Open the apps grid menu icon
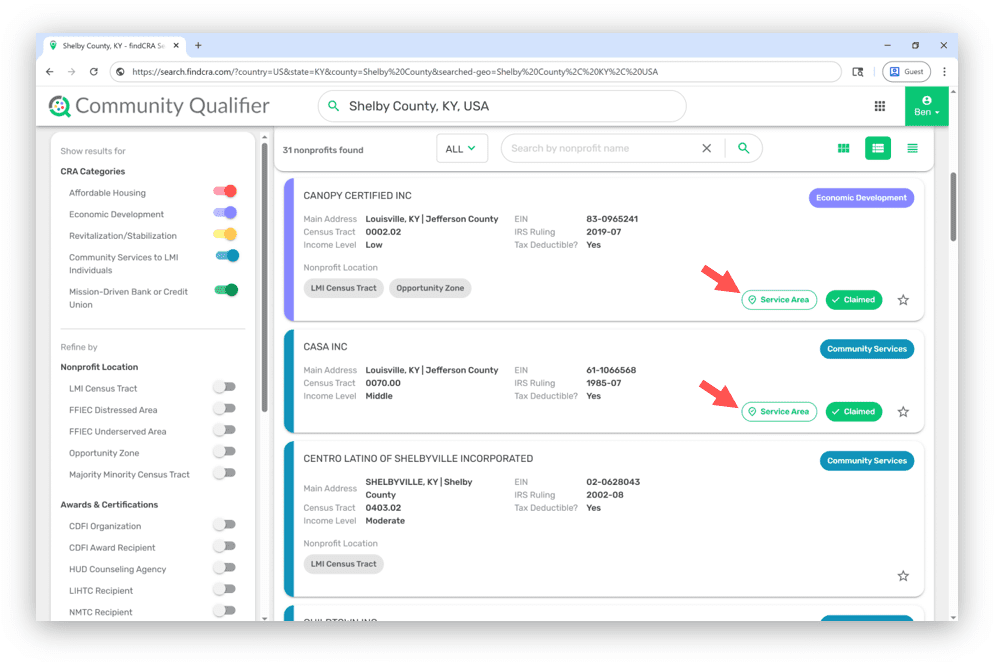This screenshot has width=996, height=664. click(x=880, y=106)
